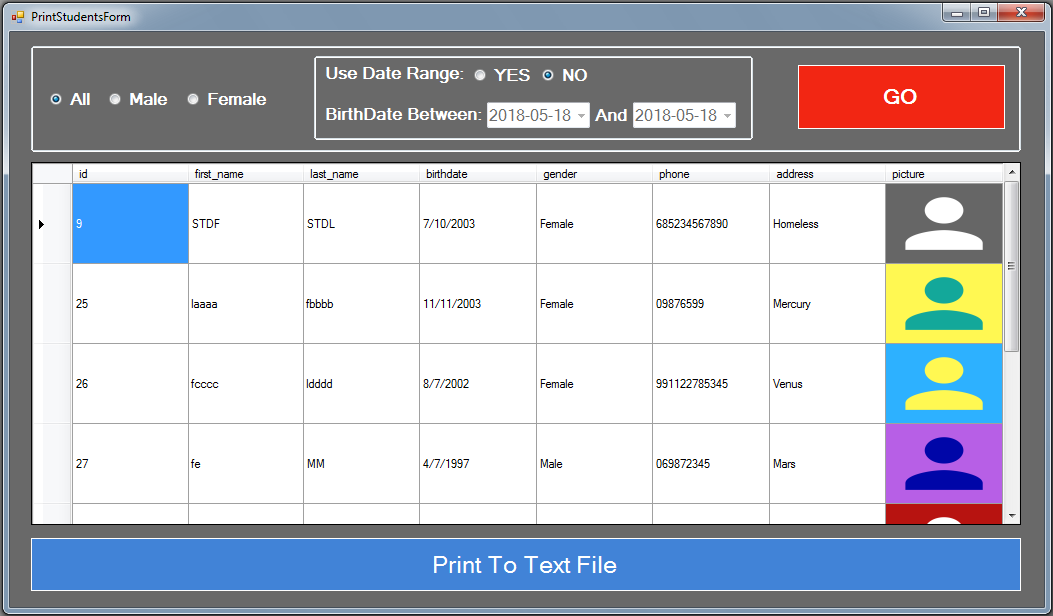Select the Male radio button
Viewport: 1053px width, 616px height.
115,99
